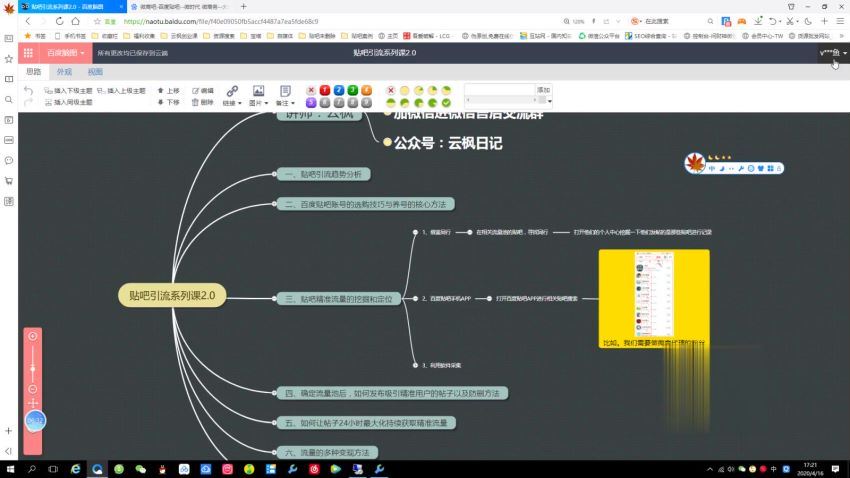Open the user account dropdown at top right
This screenshot has height=478, width=850.
coord(833,53)
